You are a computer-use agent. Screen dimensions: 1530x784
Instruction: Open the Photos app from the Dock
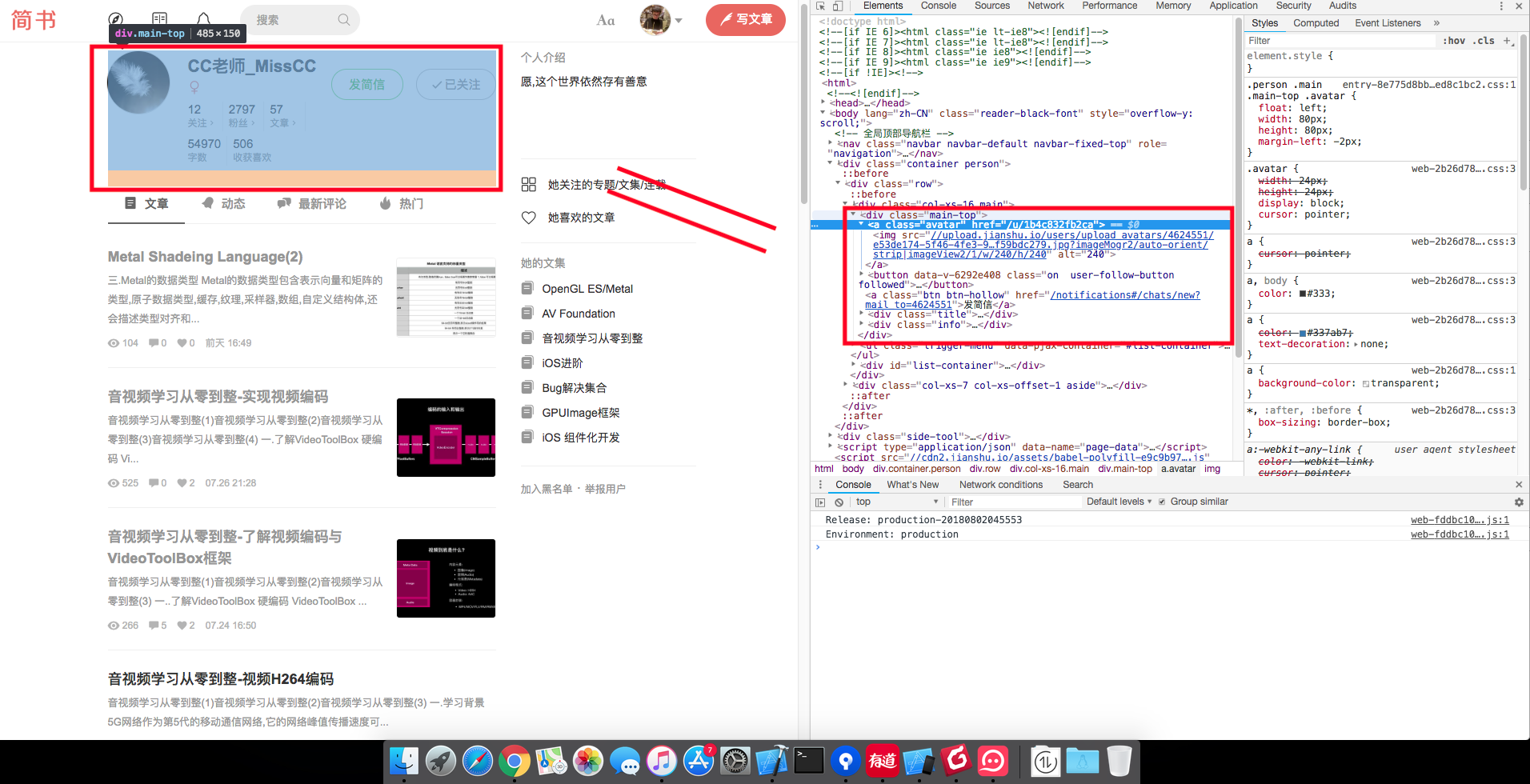[587, 761]
